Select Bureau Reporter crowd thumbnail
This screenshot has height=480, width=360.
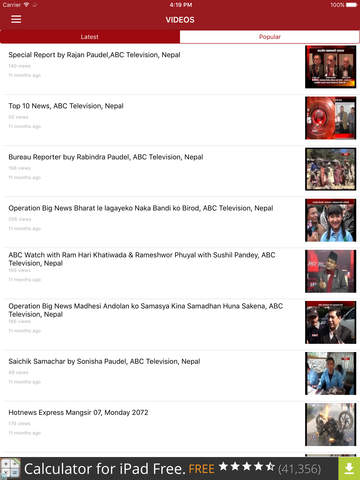click(330, 169)
